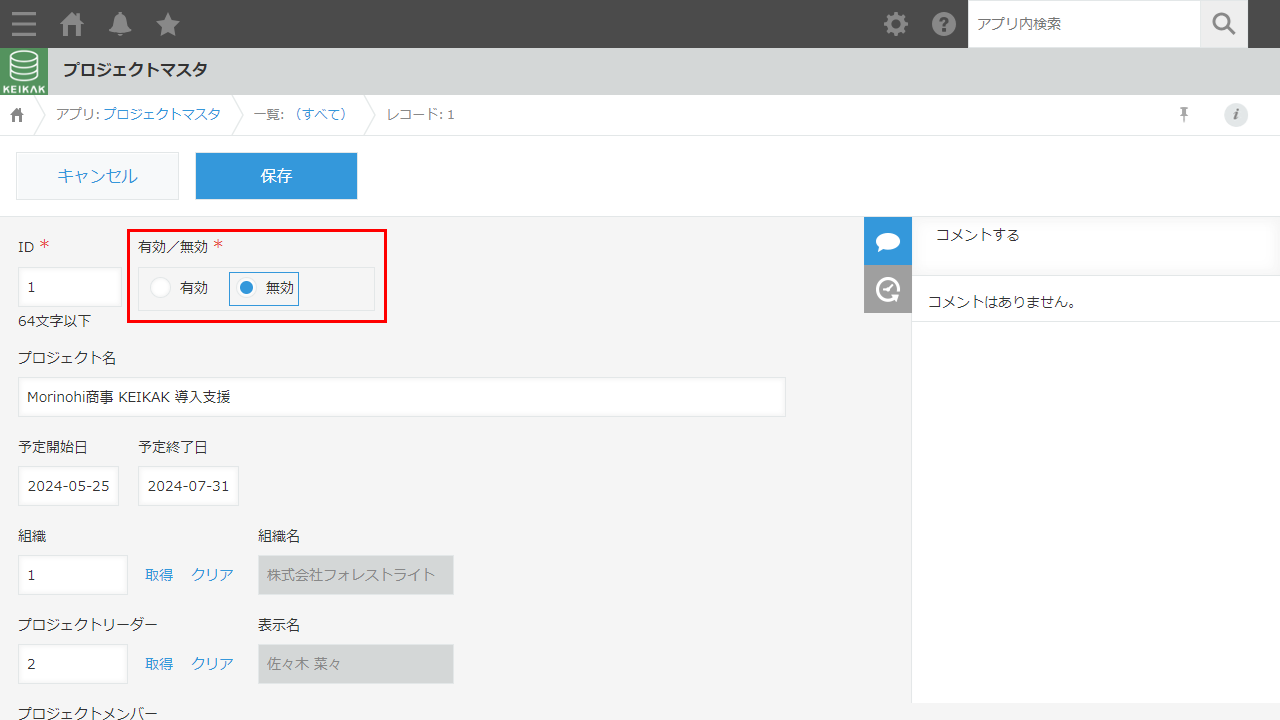The image size is (1280, 720).
Task: Click the コメントはありません。 message
Action: tap(1002, 301)
